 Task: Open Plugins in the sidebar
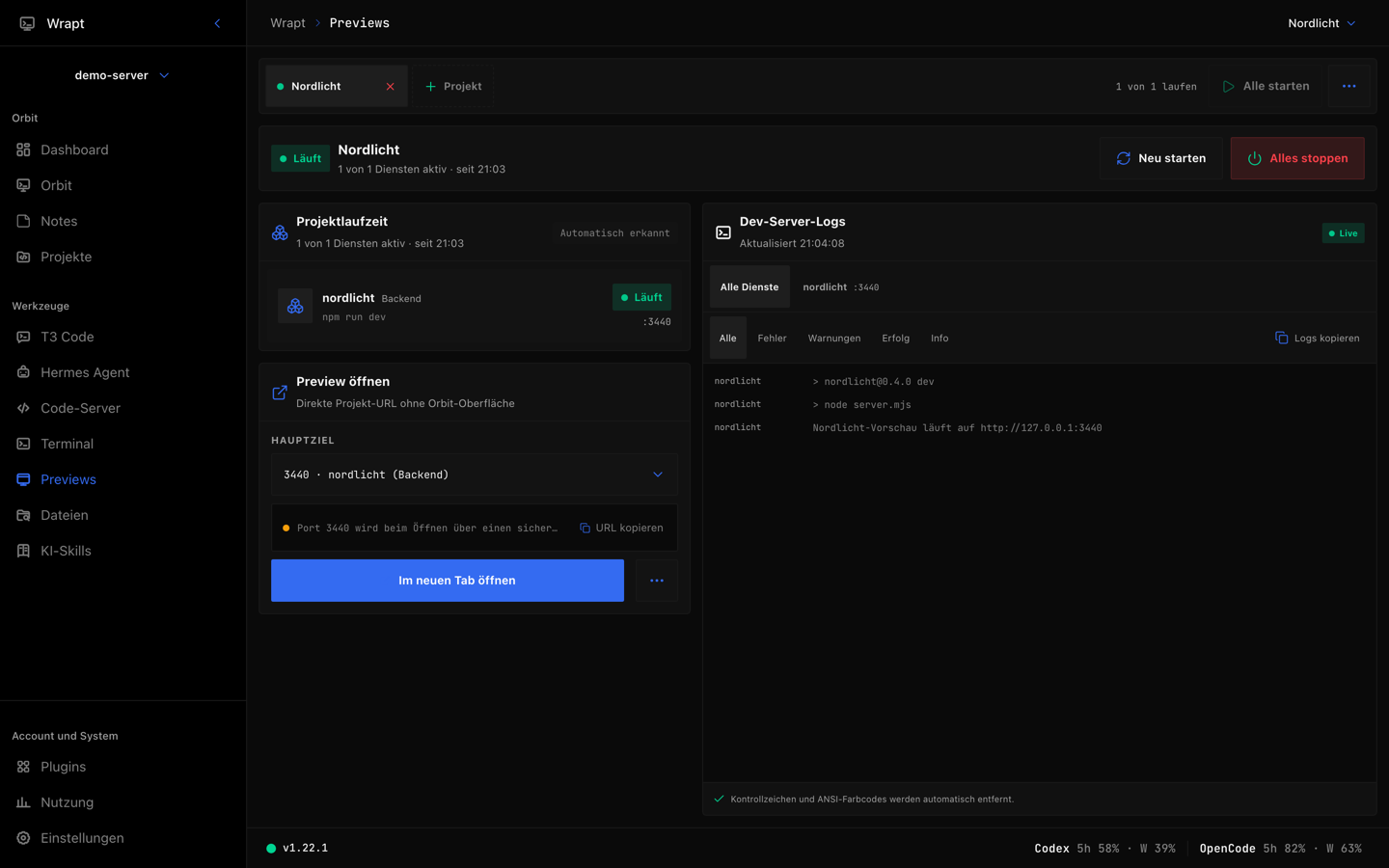(123, 767)
